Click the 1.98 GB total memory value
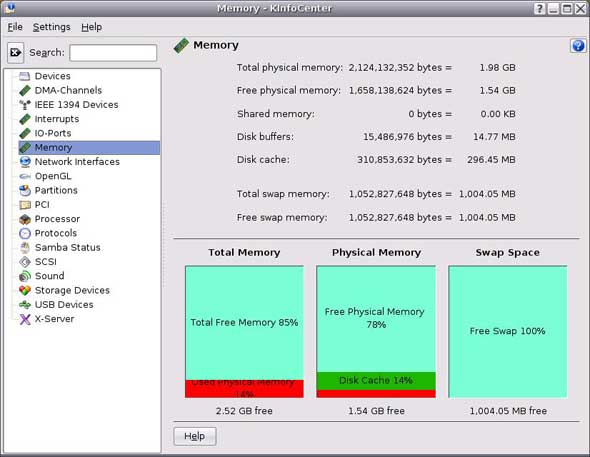 [497, 68]
